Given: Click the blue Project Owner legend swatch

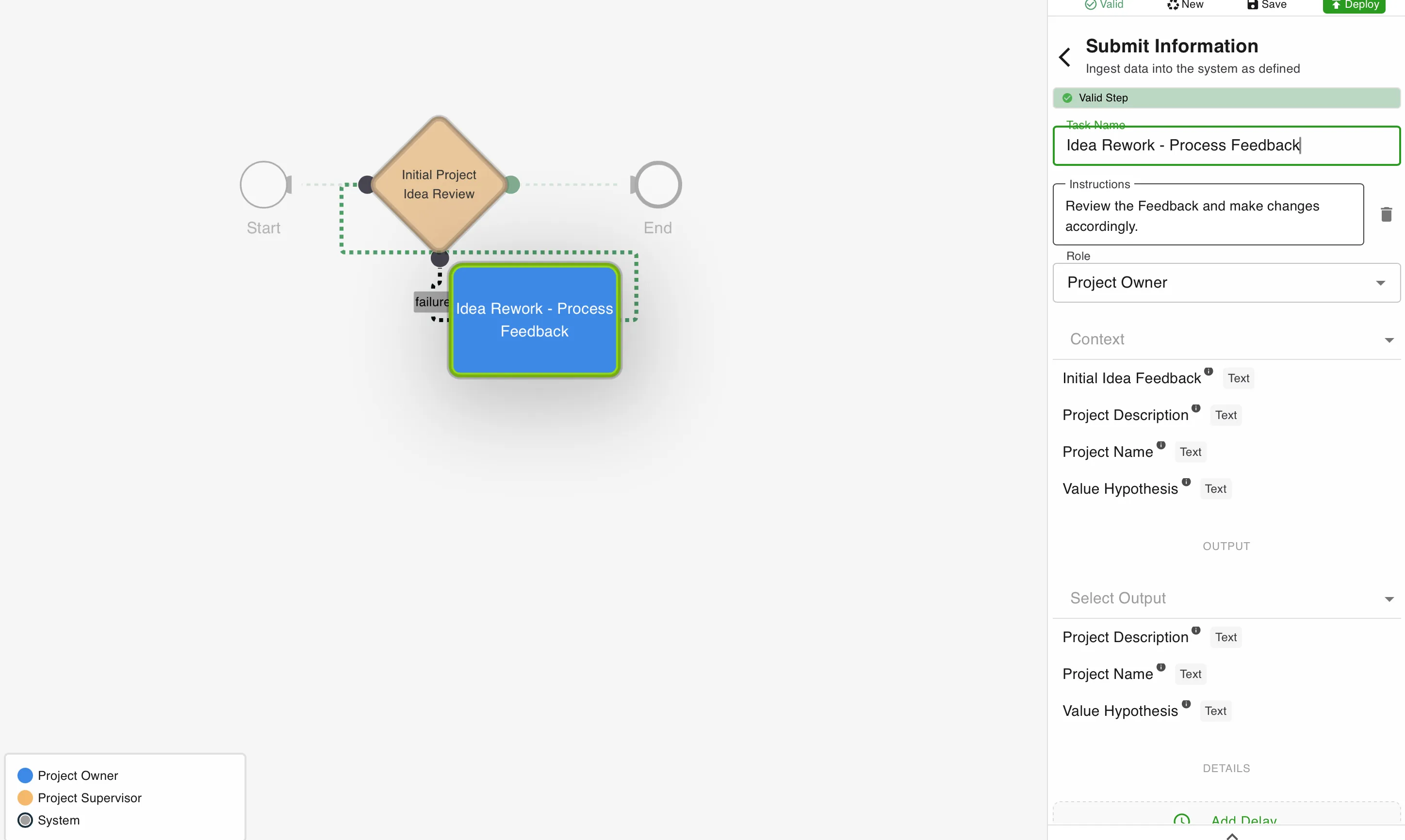Looking at the screenshot, I should (x=25, y=775).
